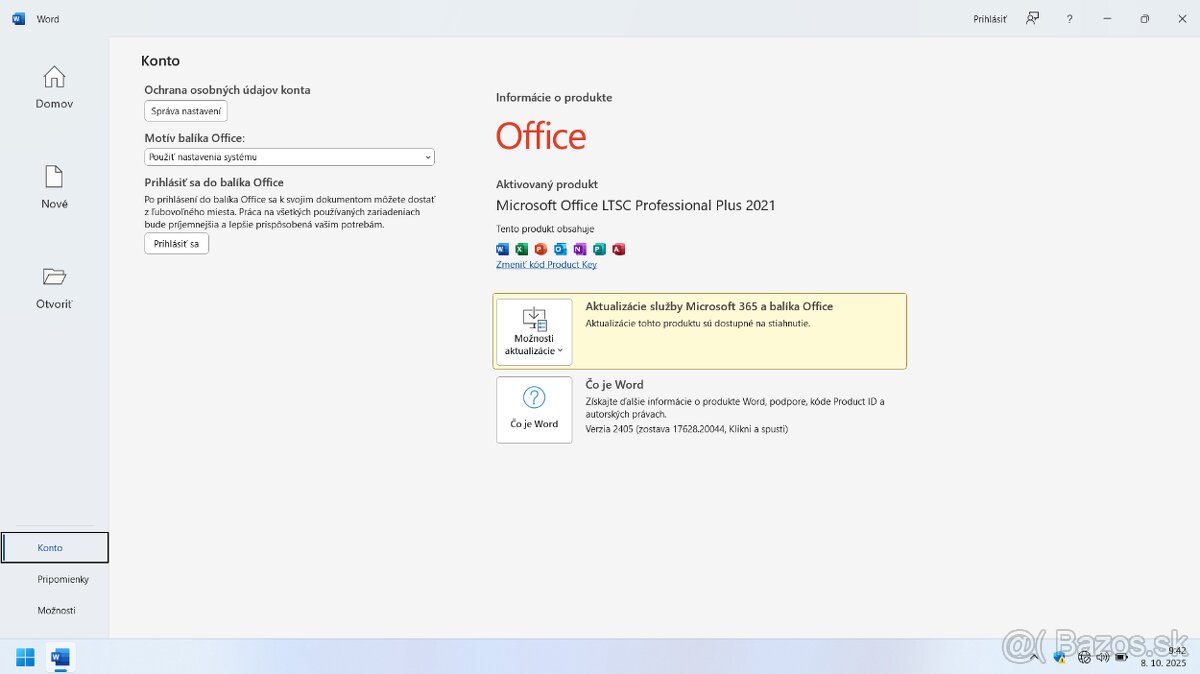Screen dimensions: 1200x674
Task: Click the question mark help icon
Action: [x=1069, y=19]
